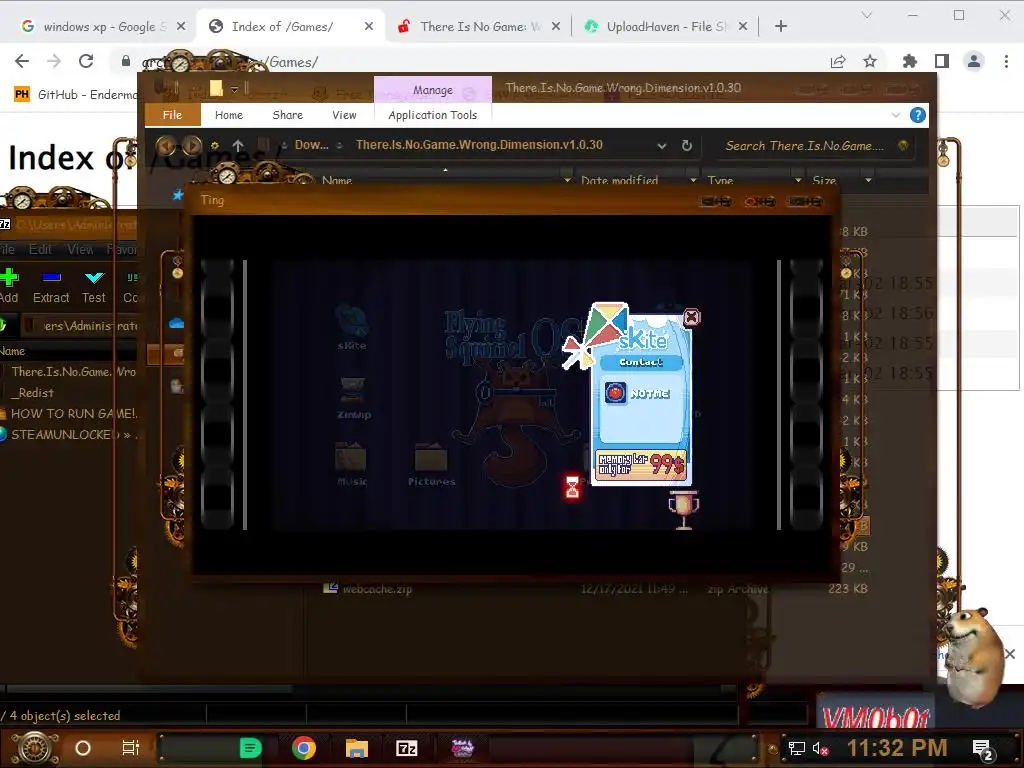Select webcache.zip in the Explorer file list
Viewport: 1024px width, 768px height.
click(x=377, y=589)
